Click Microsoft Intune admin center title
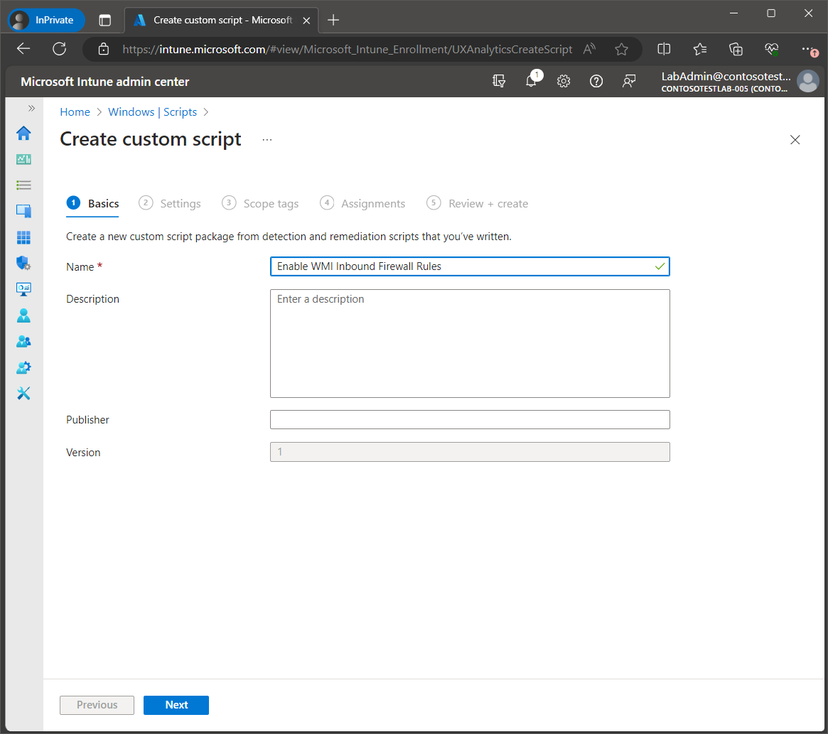This screenshot has width=828, height=734. tap(105, 82)
